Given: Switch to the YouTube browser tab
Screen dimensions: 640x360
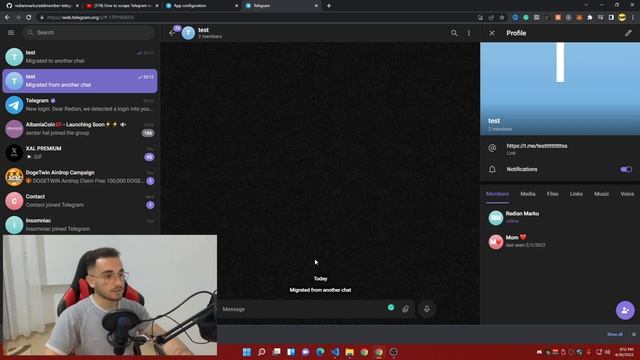Looking at the screenshot, I should [x=121, y=6].
